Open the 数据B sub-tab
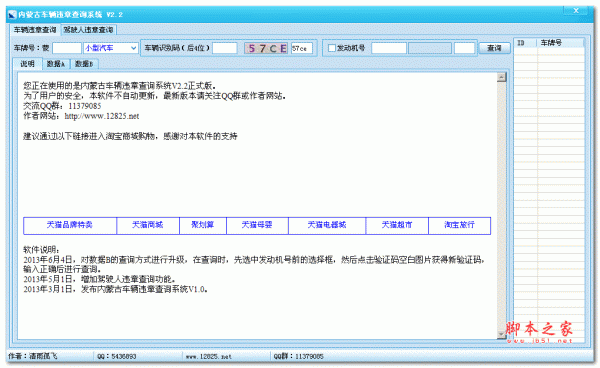This screenshot has width=600, height=368. 84,64
